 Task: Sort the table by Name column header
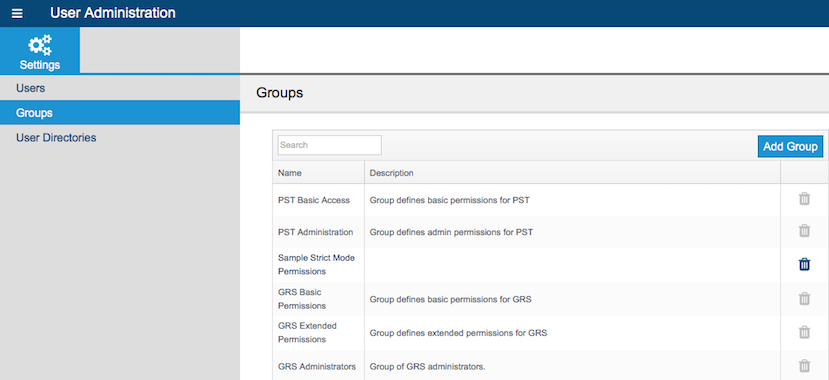290,173
